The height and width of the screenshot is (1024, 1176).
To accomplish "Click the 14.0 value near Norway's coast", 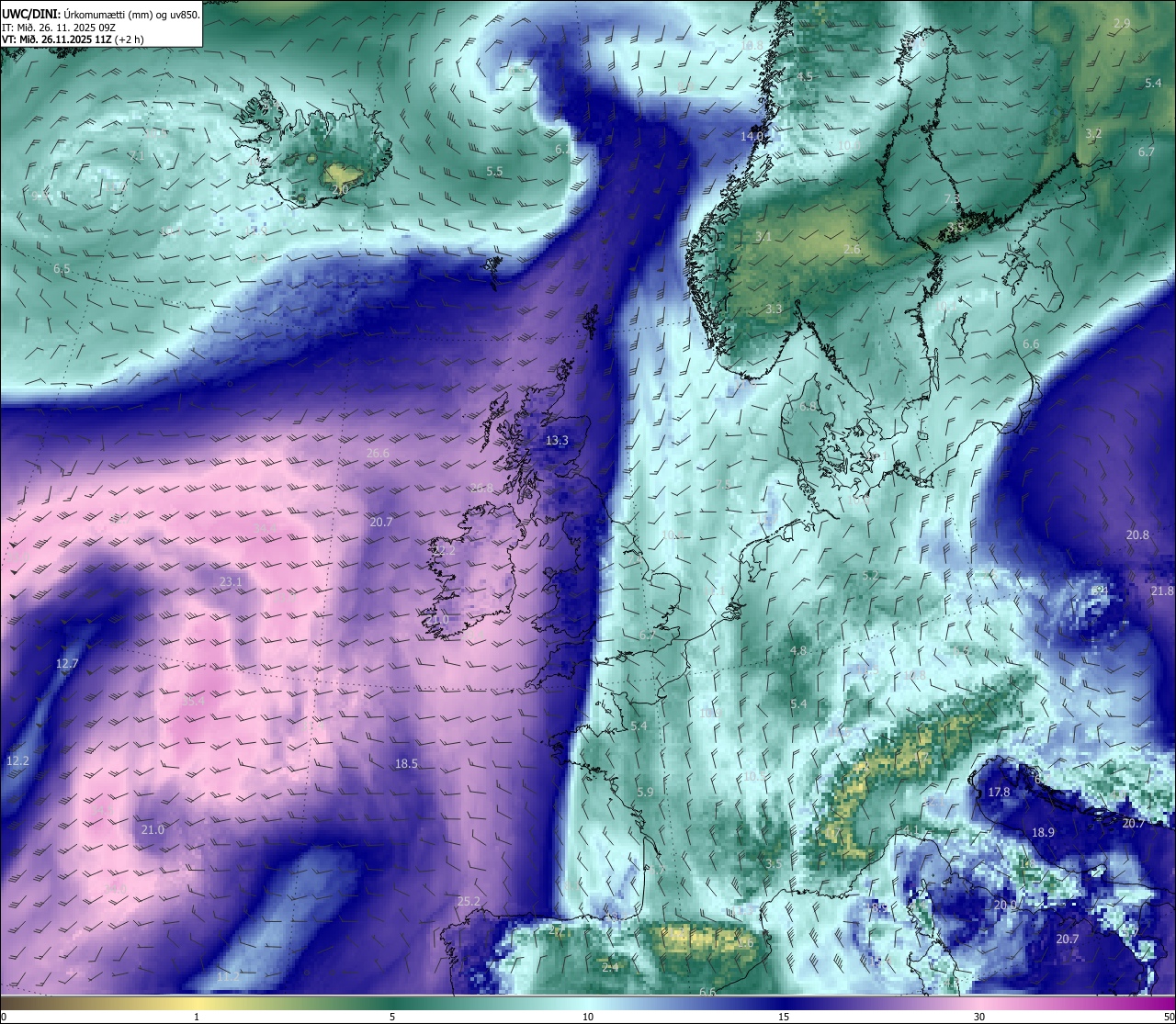I will click(x=752, y=136).
